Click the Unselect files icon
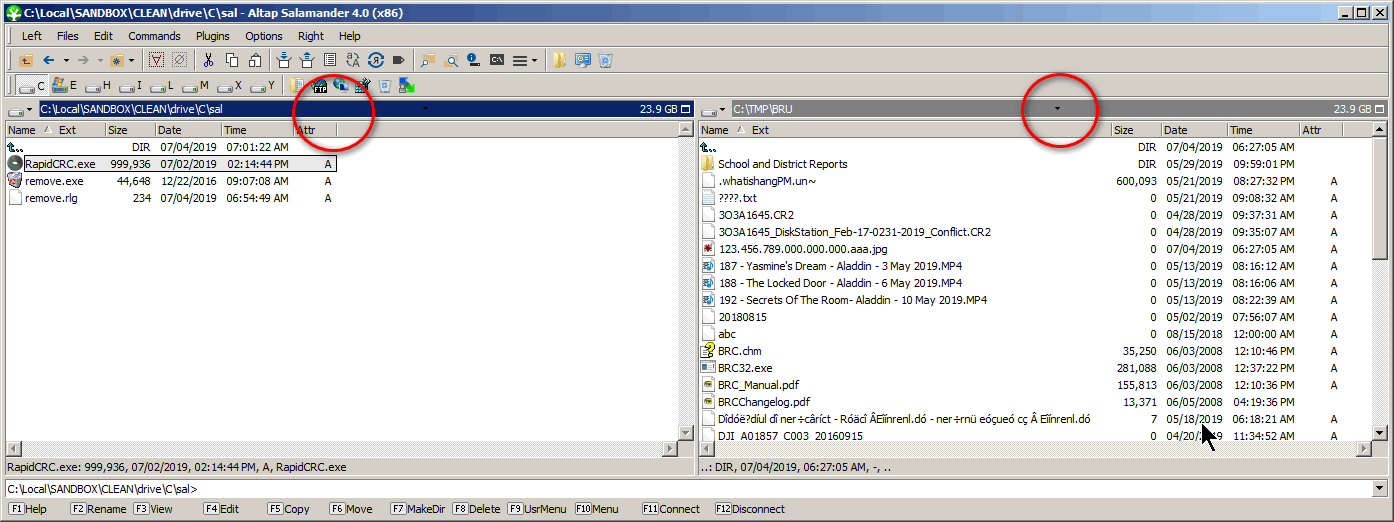 tap(179, 60)
